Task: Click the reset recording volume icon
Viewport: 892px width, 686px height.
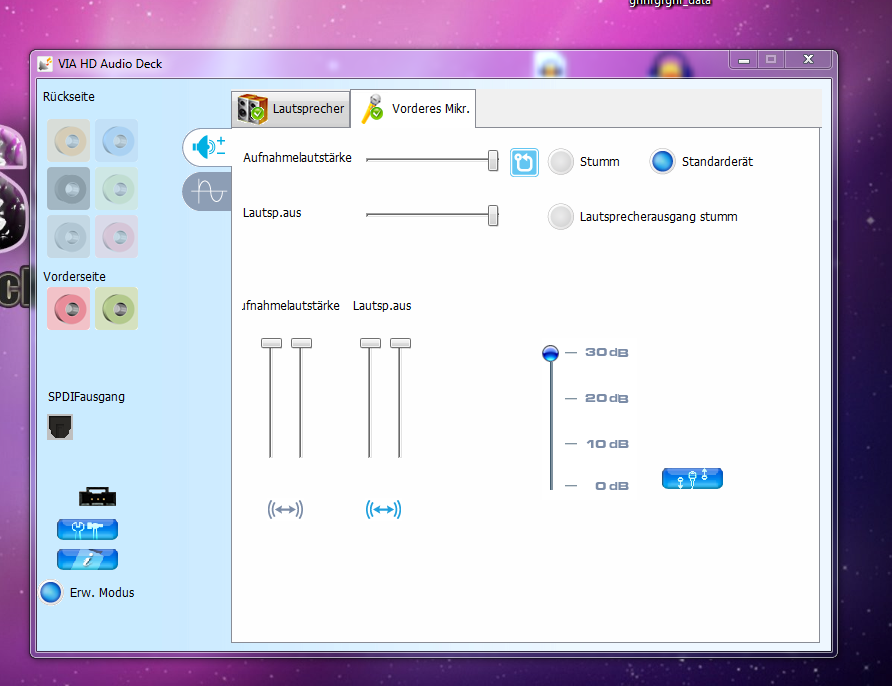Action: pos(524,162)
